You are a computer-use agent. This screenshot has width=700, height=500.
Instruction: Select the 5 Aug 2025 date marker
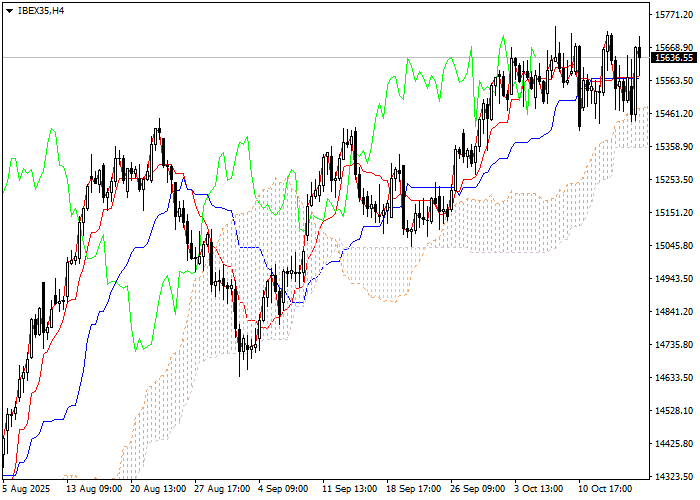click(27, 490)
